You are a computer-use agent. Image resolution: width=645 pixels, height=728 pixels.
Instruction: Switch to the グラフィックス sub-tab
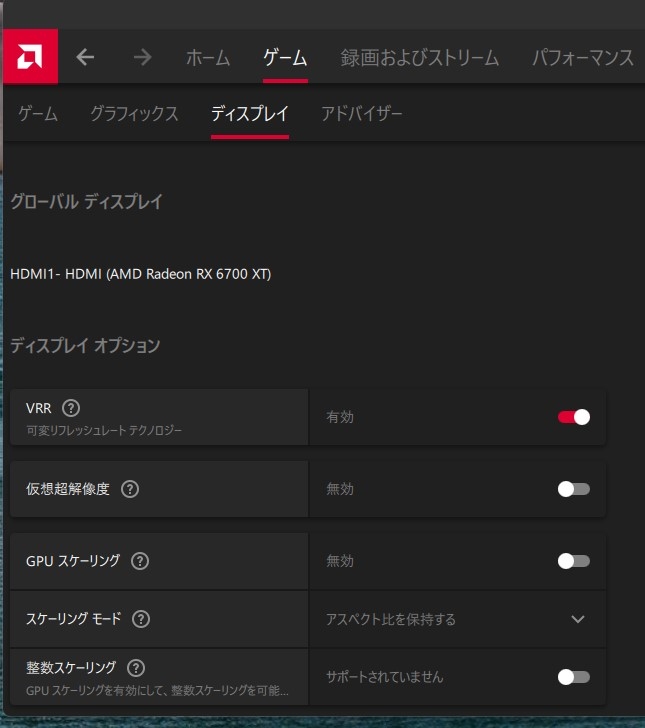[134, 114]
